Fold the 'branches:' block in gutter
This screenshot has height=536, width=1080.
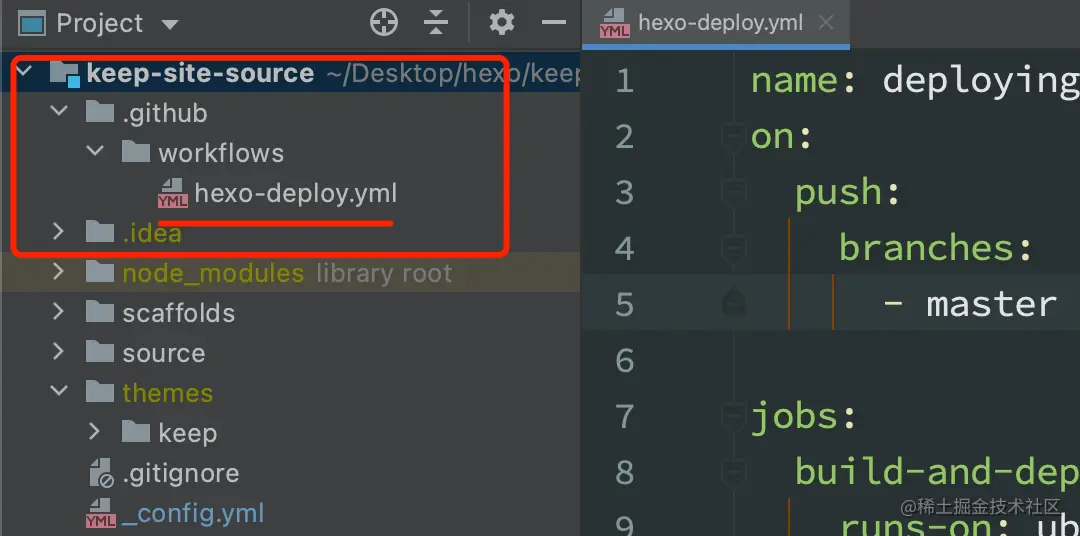(734, 248)
